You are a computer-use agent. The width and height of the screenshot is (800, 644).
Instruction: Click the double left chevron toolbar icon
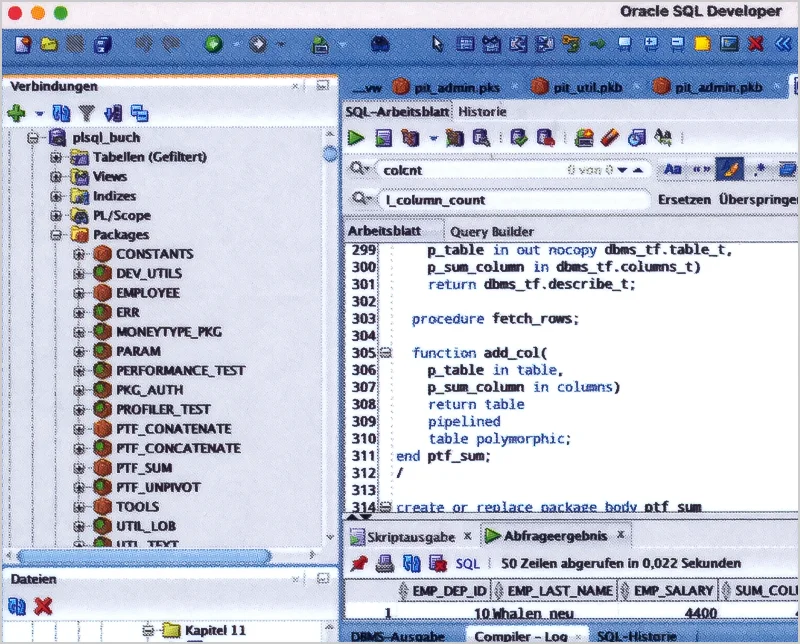[783, 44]
